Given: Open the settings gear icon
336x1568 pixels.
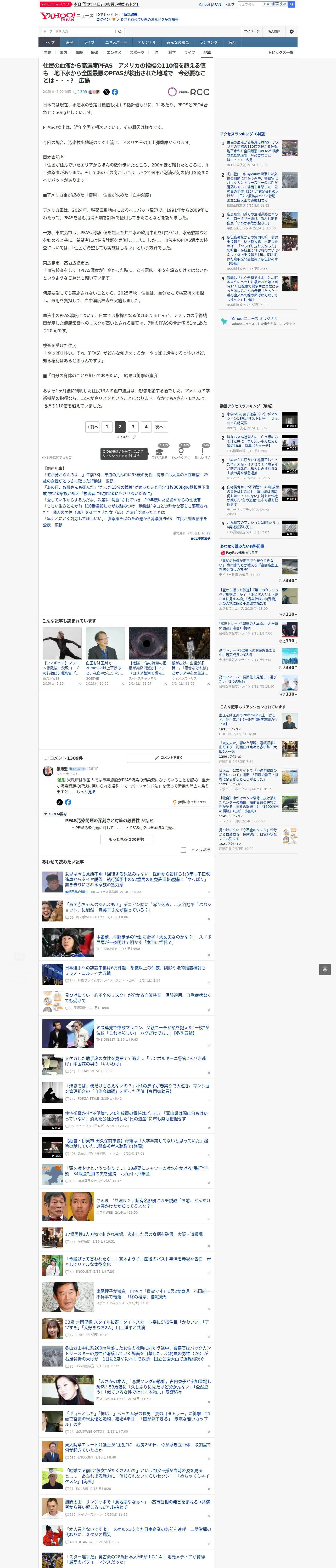Looking at the screenshot, I should click(292, 32).
